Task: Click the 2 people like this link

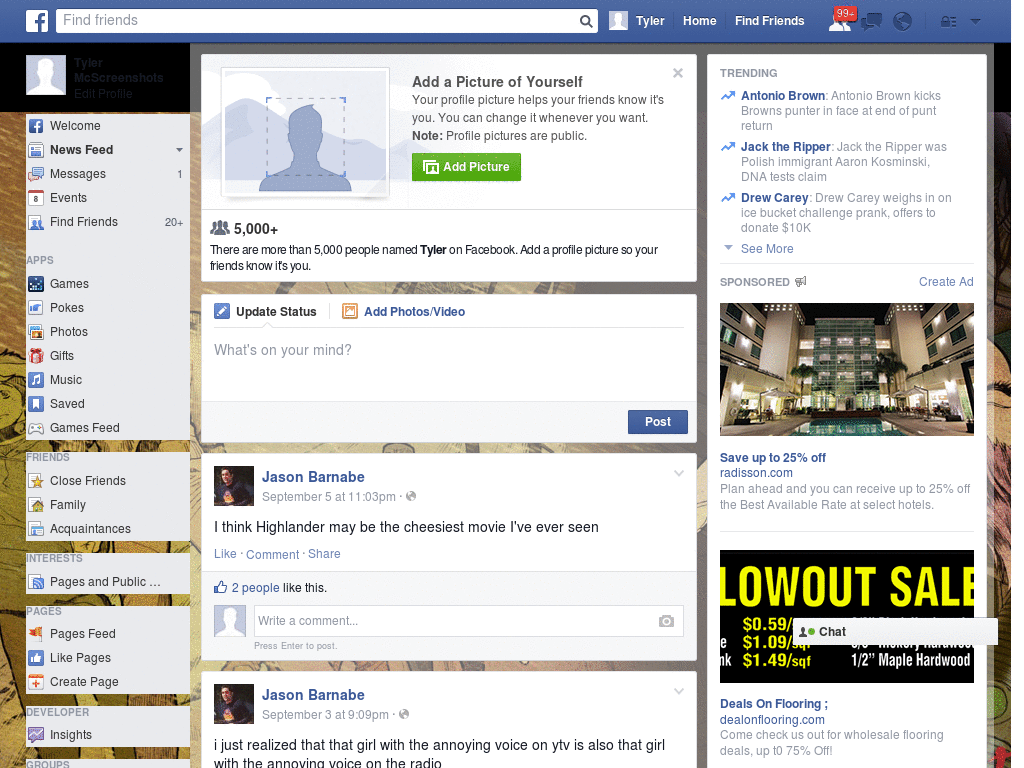Action: [255, 588]
